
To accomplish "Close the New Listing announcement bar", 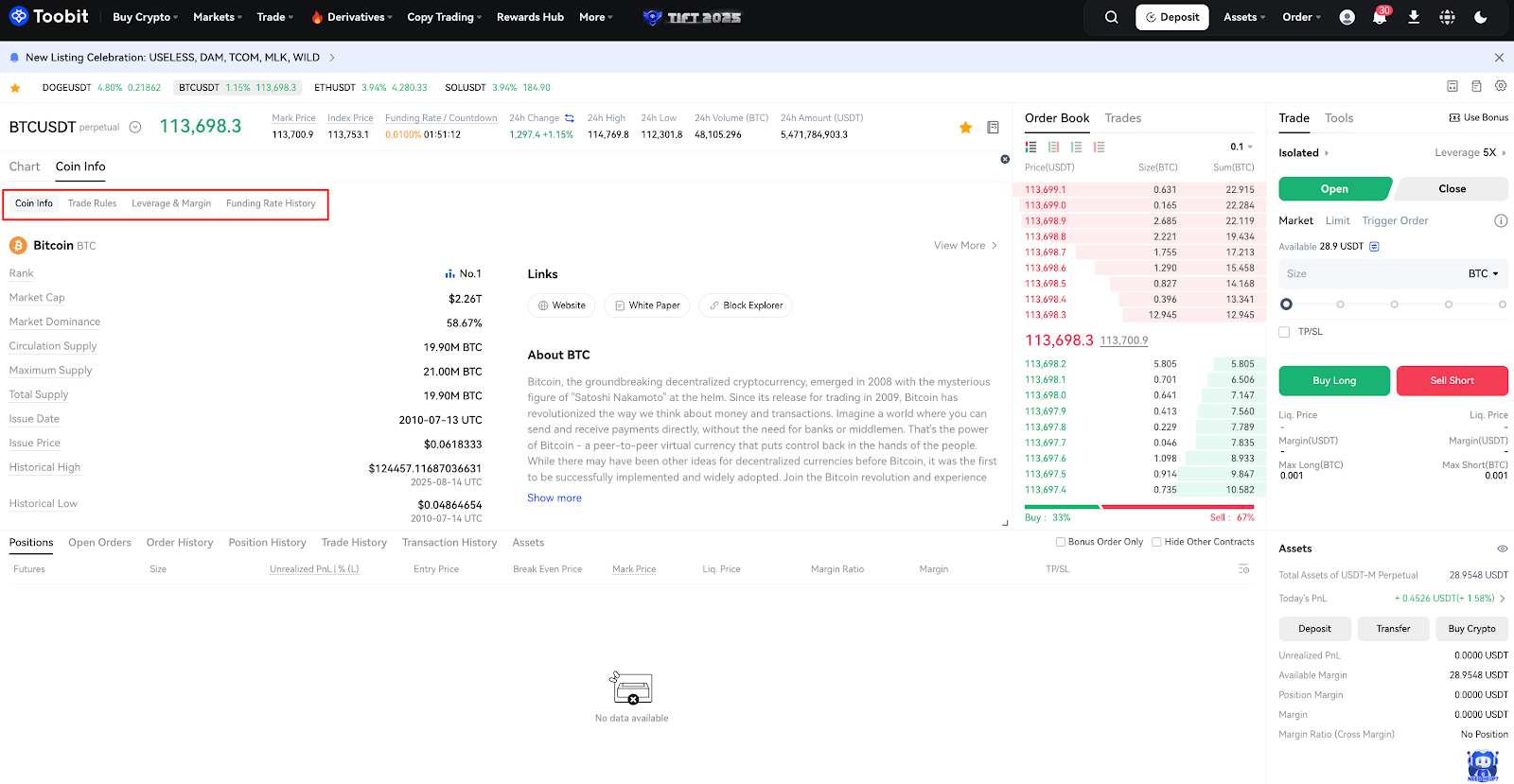I will click(1499, 58).
